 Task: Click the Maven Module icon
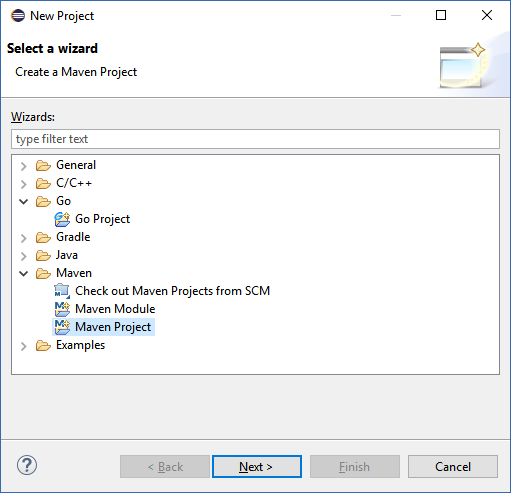coord(62,309)
